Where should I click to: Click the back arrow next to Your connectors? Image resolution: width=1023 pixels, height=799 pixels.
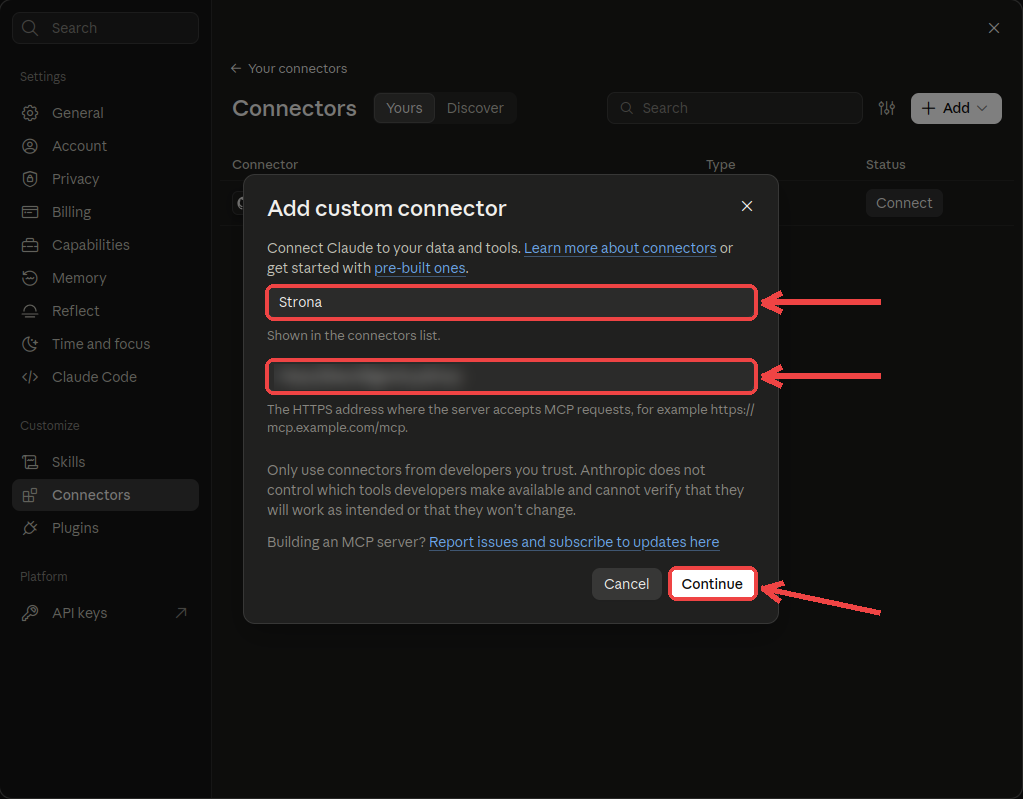coord(236,68)
